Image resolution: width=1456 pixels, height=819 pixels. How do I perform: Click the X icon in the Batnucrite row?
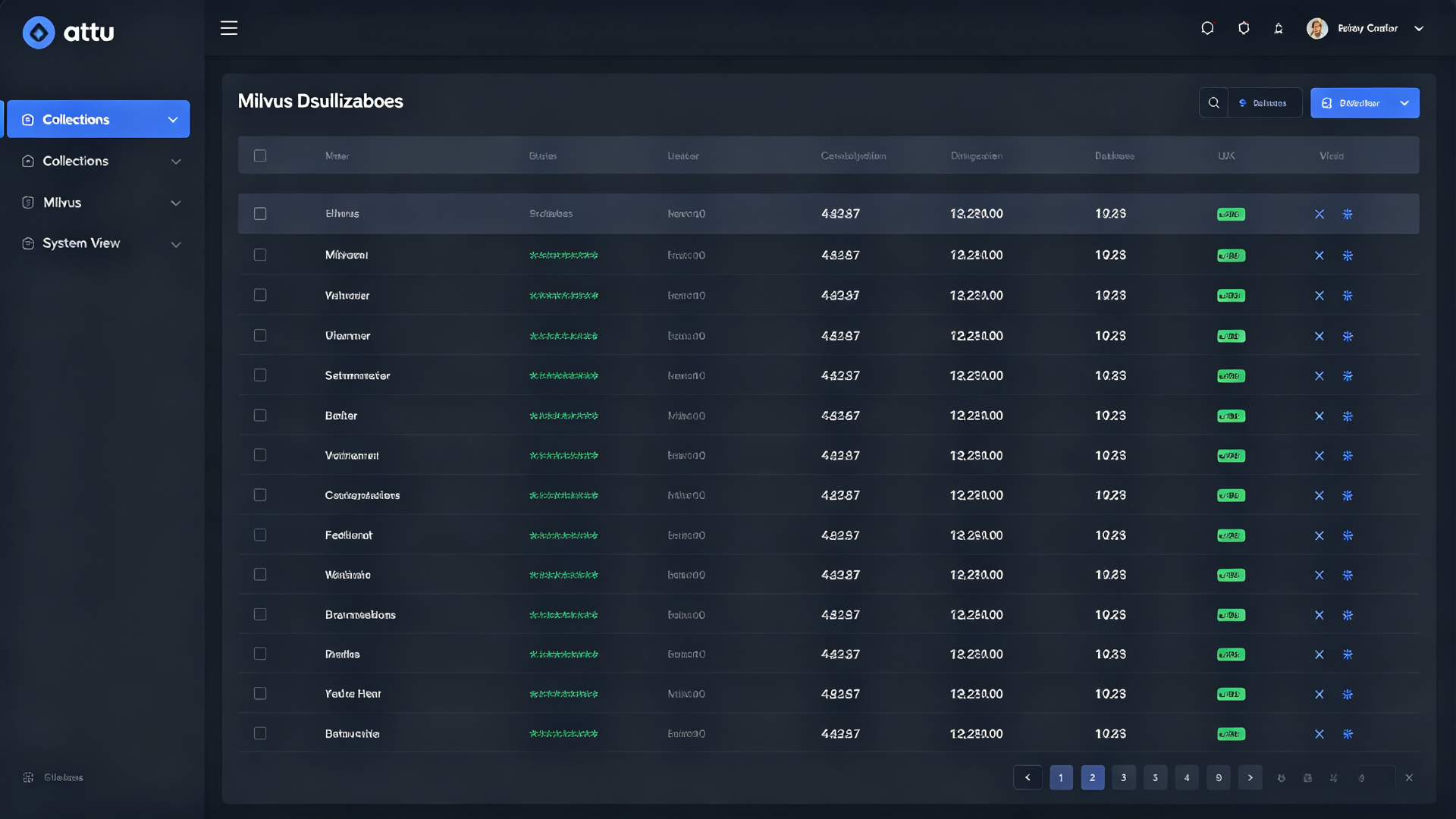pos(1319,735)
